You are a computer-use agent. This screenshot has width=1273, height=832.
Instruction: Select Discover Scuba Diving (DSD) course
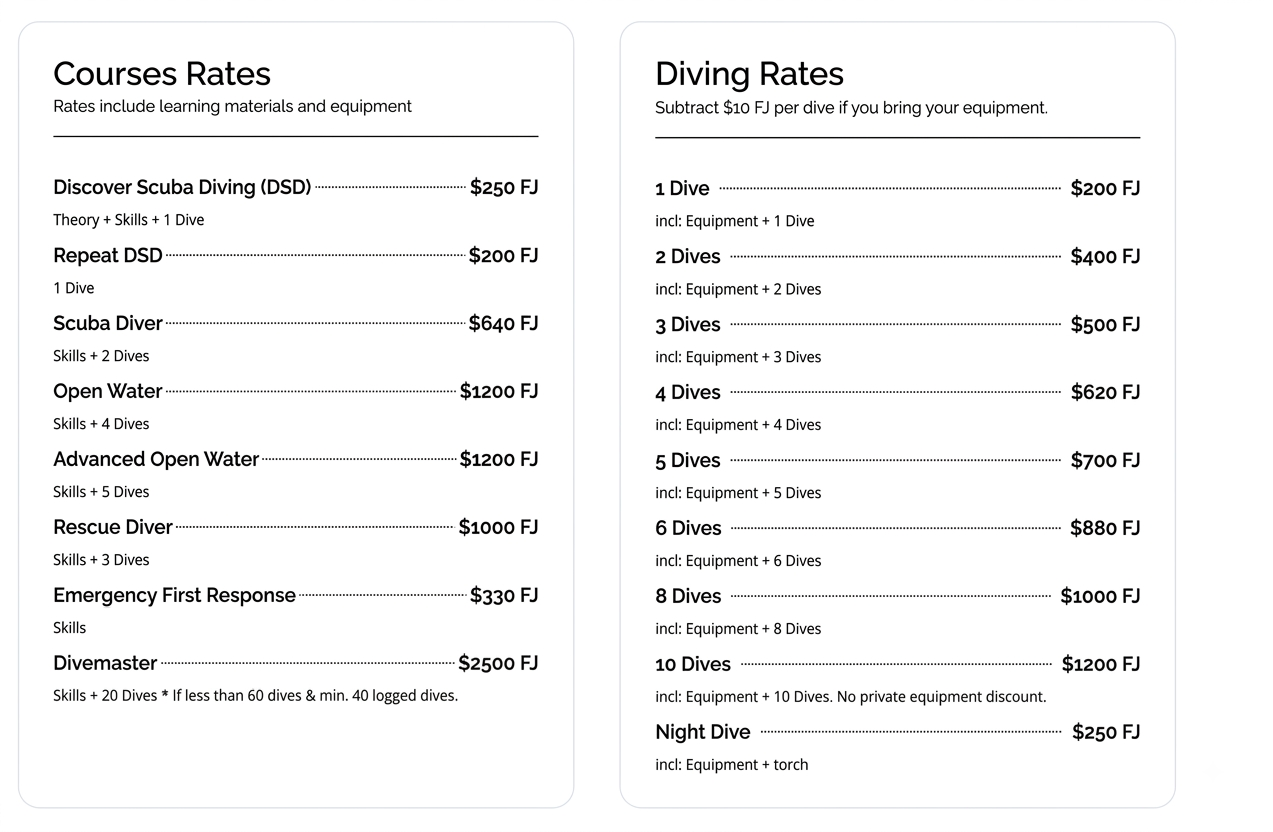coord(182,187)
